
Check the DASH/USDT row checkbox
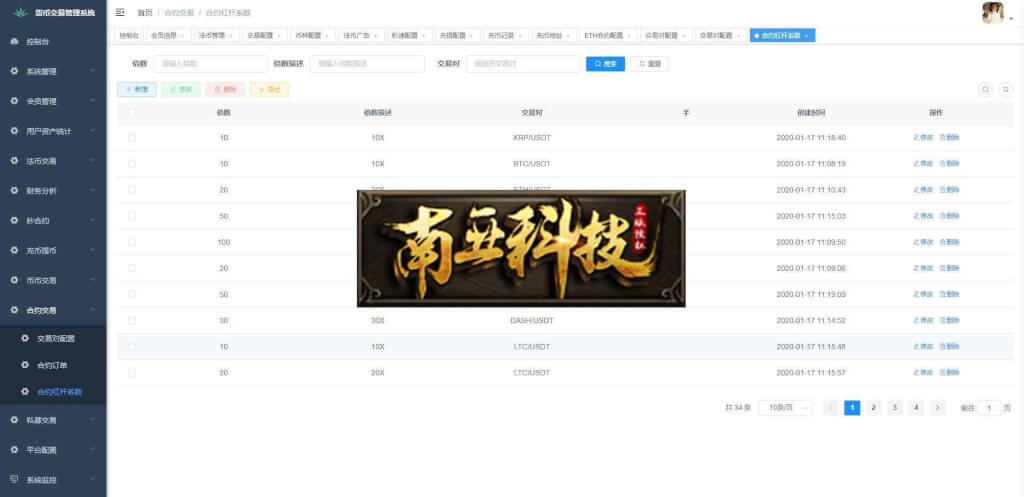click(x=132, y=321)
